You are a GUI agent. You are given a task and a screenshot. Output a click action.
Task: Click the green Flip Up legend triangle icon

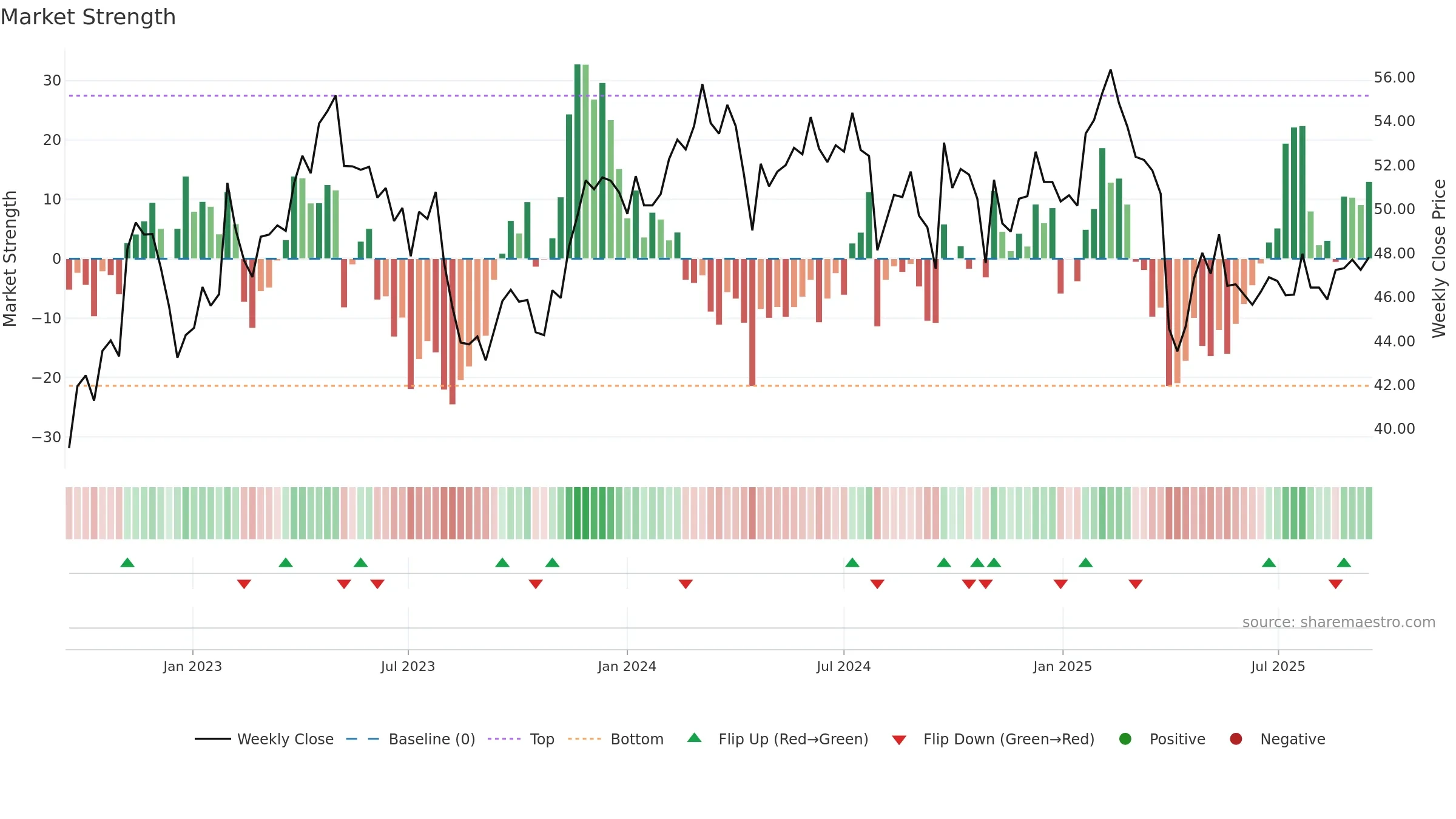695,738
